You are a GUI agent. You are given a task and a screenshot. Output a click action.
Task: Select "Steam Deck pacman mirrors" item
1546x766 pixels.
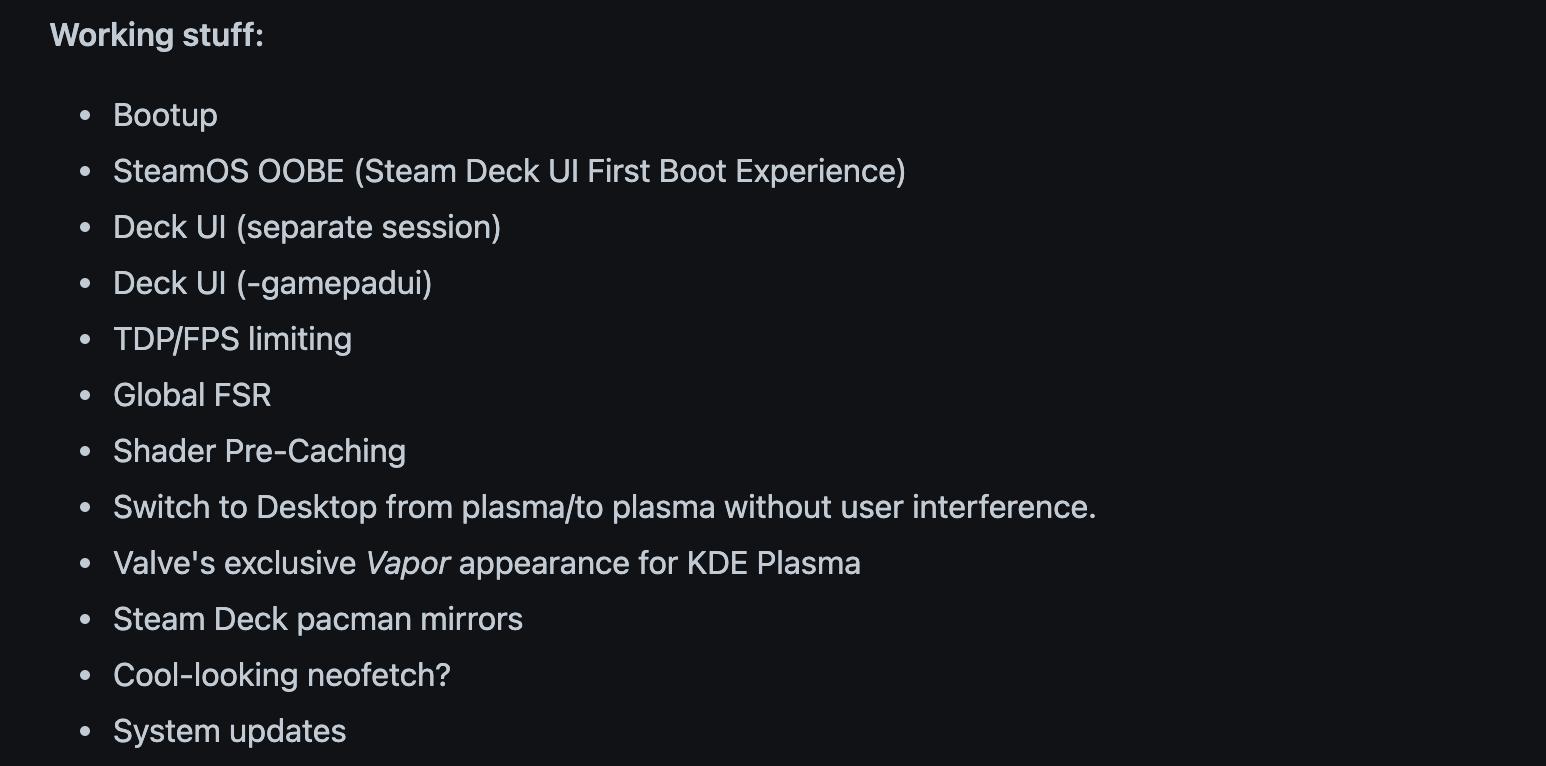click(x=318, y=619)
